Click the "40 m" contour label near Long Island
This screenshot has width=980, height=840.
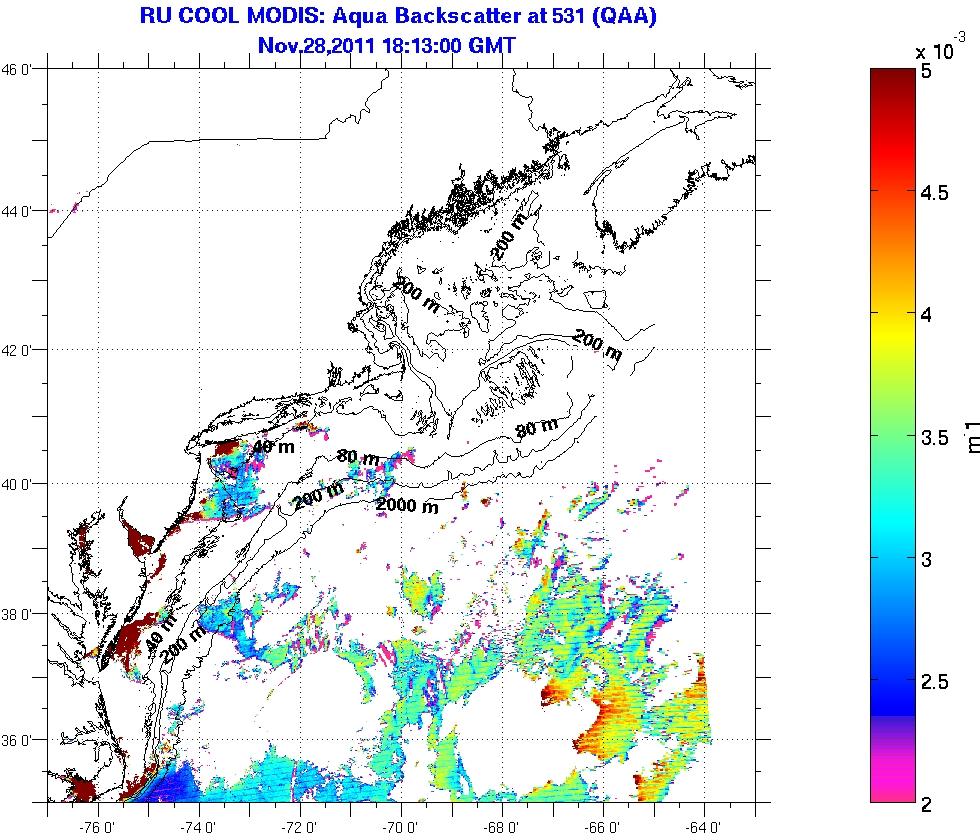click(x=273, y=447)
